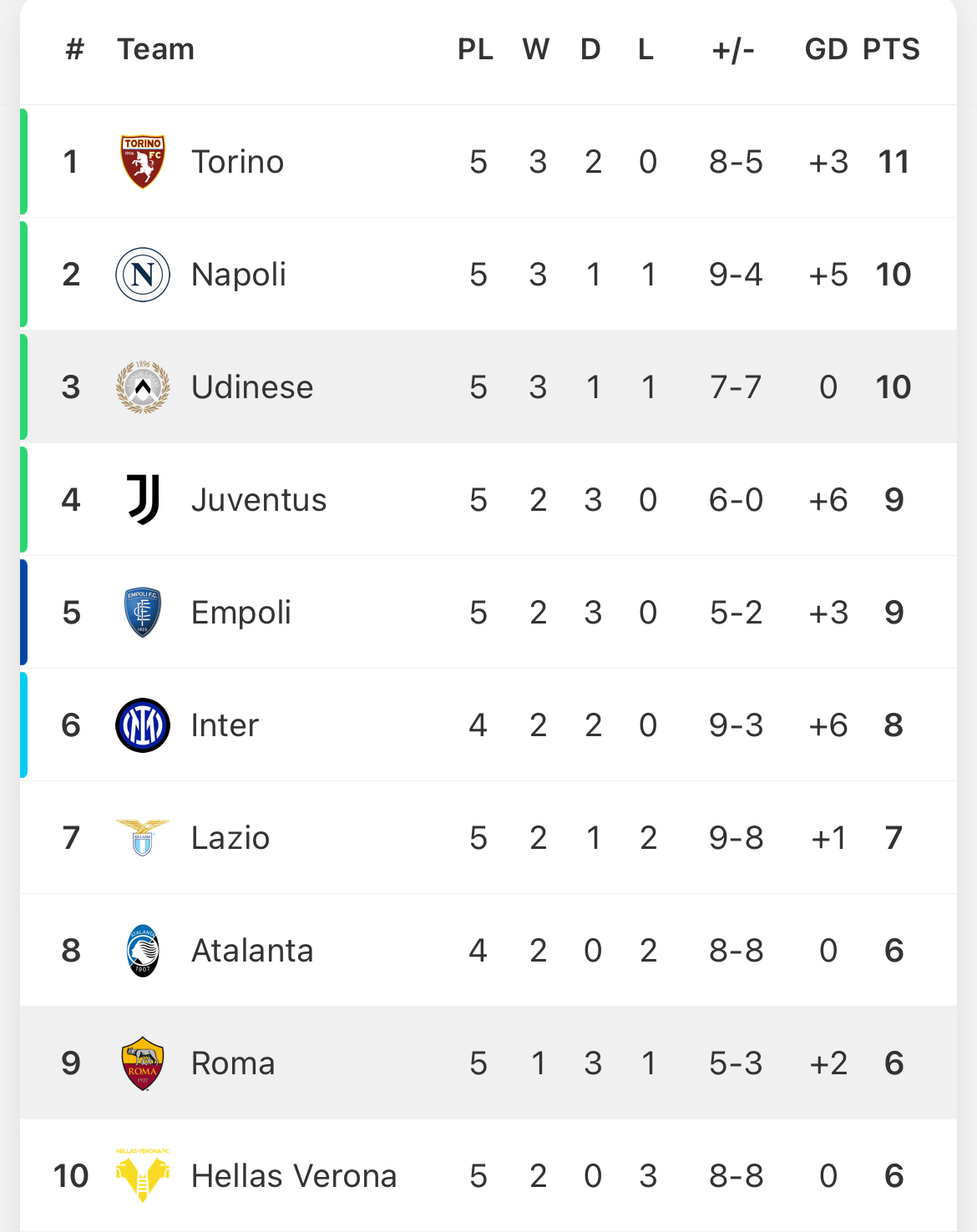The height and width of the screenshot is (1232, 977).
Task: Tap the Lazio eagle crest
Action: pos(143,838)
